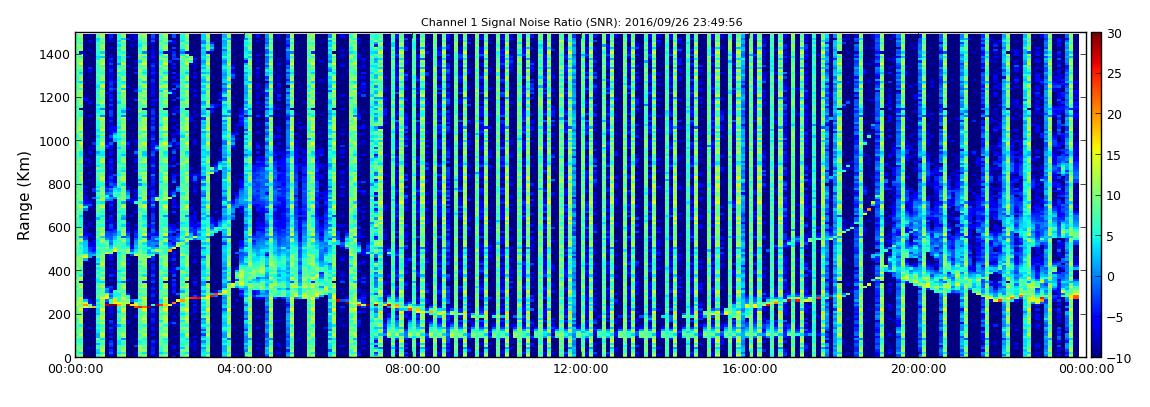Click the 12:00:00 time tick label
The image size is (1150, 407).
click(x=581, y=369)
